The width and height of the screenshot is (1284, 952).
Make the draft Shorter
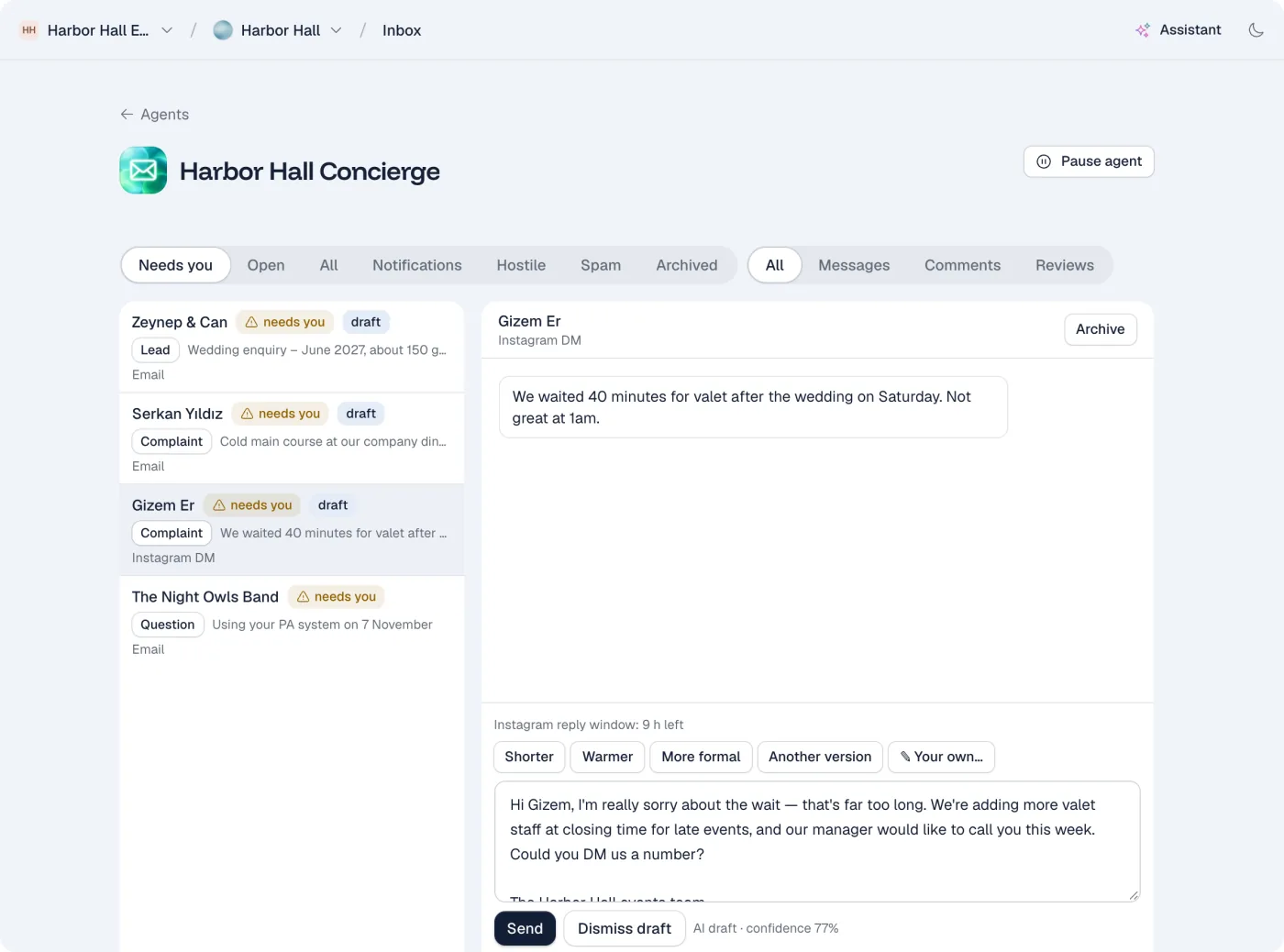529,757
